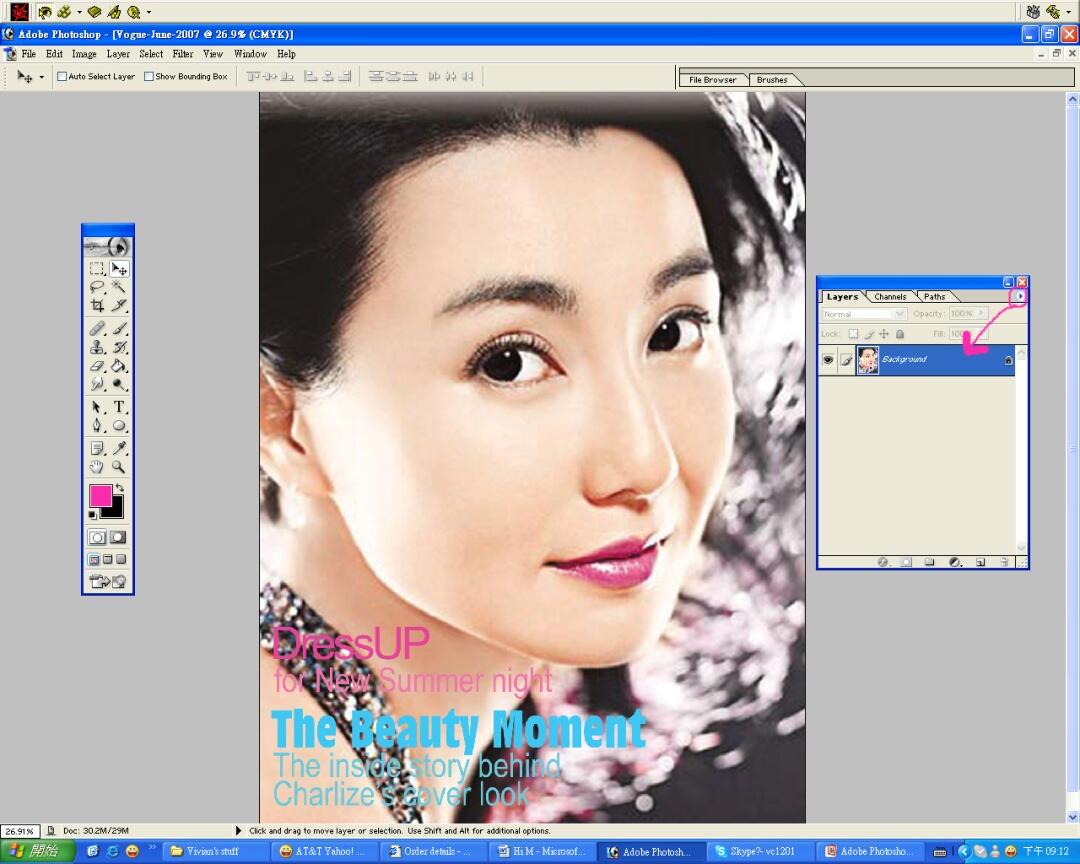The width and height of the screenshot is (1080, 864).
Task: Select the Type tool
Action: pos(118,407)
